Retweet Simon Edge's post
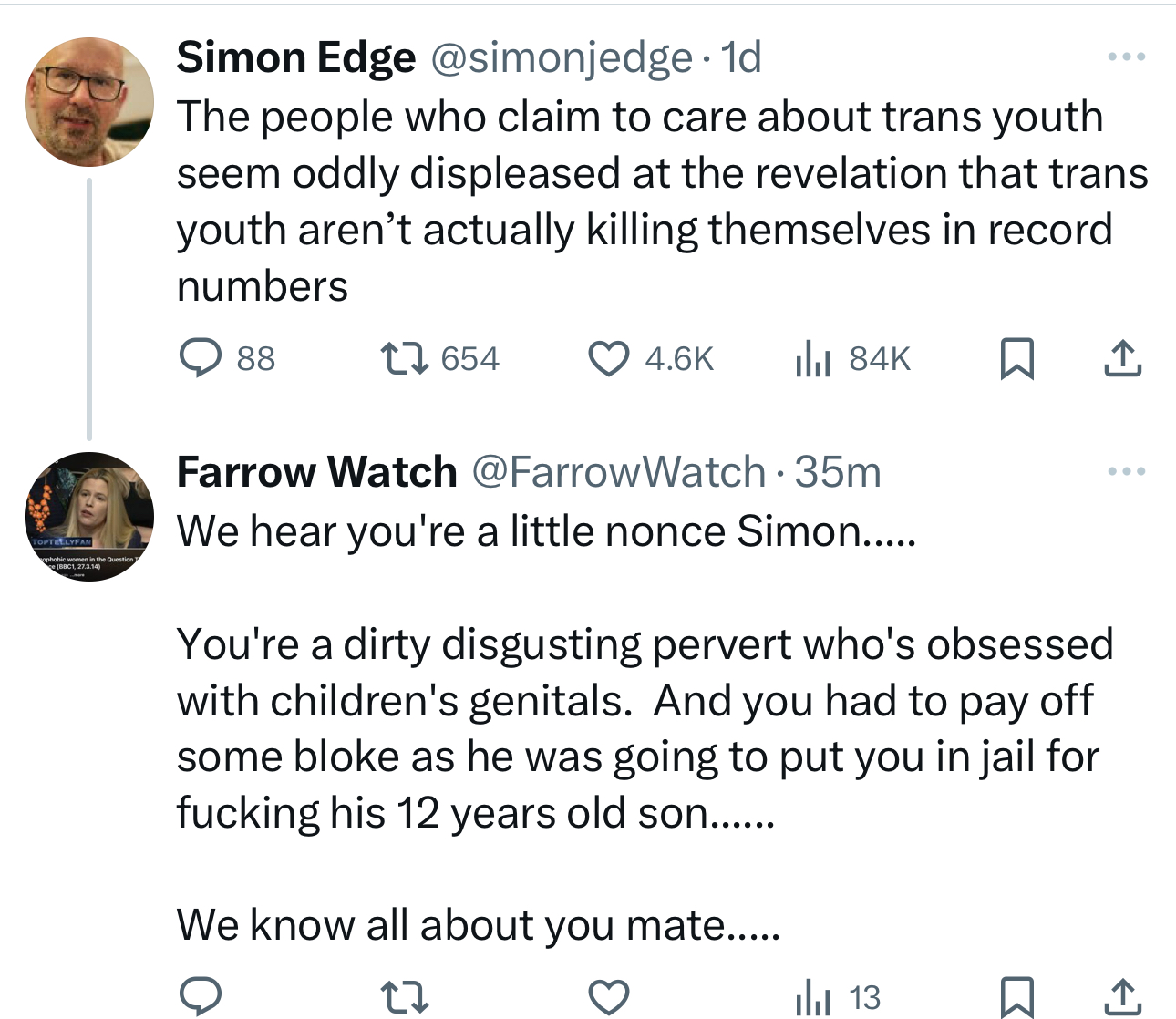The height and width of the screenshot is (1019, 1176). point(404,358)
